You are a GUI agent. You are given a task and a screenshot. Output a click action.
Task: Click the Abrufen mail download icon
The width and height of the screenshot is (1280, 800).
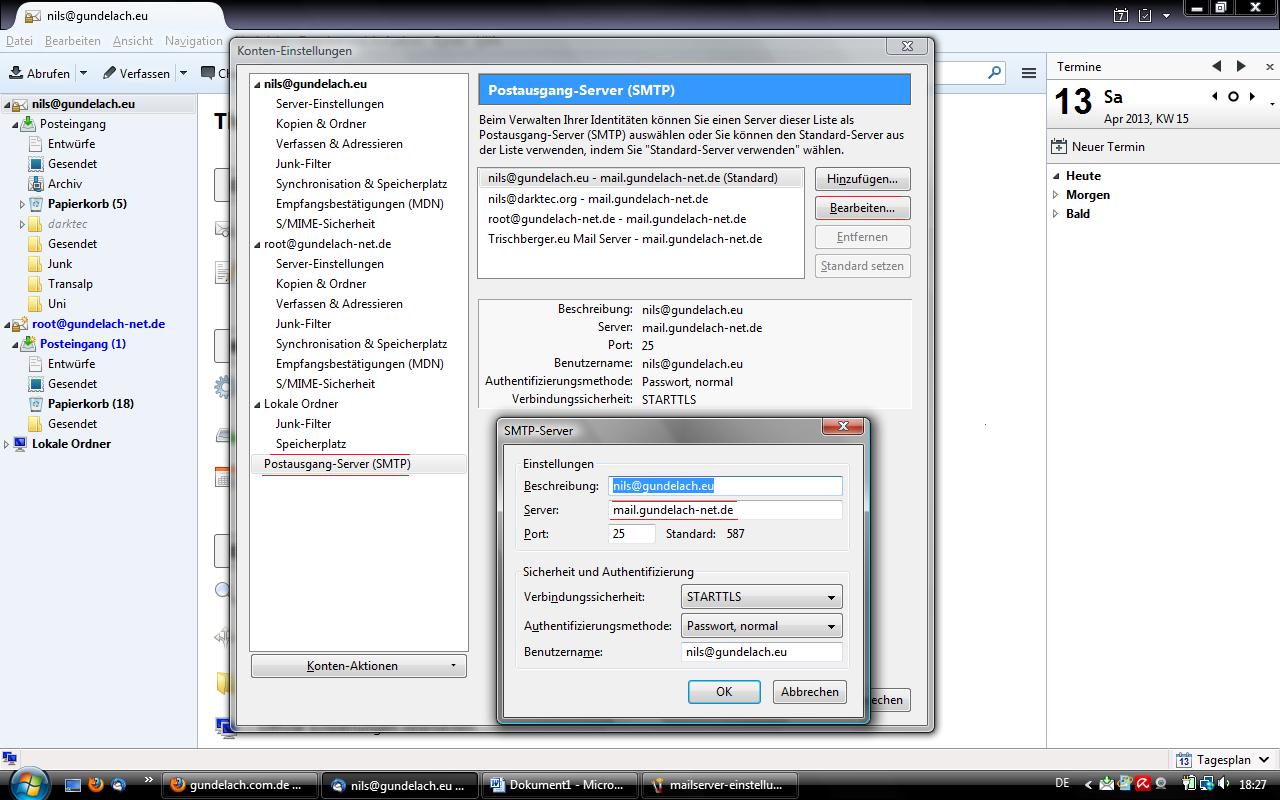click(17, 73)
